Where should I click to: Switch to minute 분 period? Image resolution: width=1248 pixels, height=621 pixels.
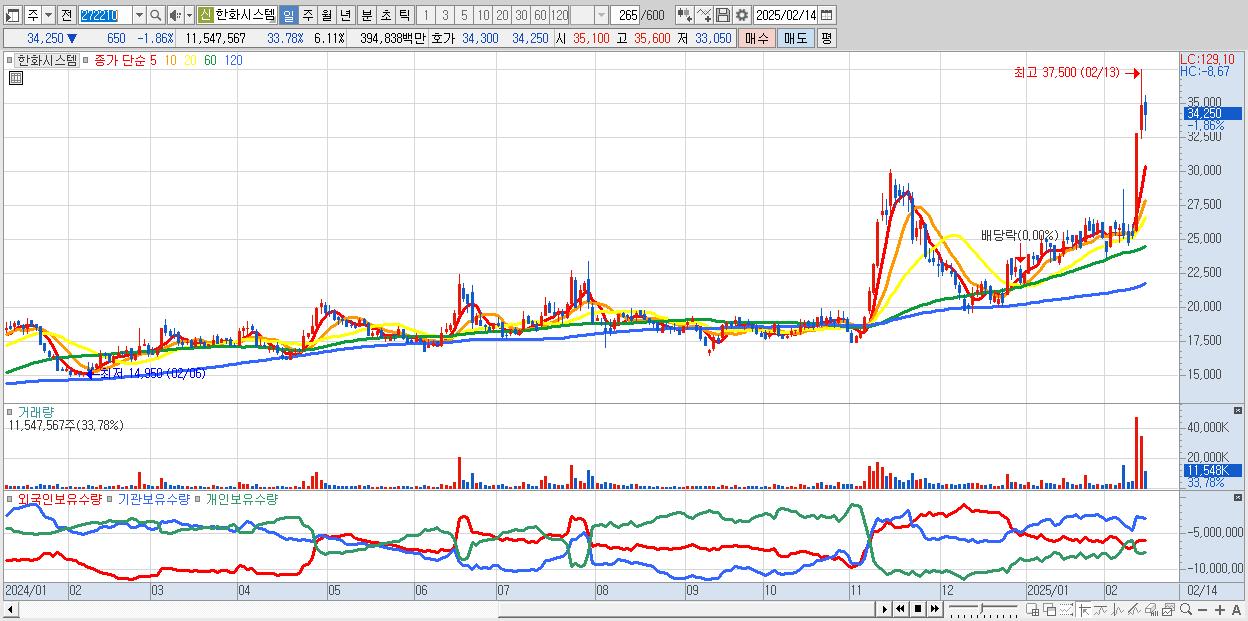(x=366, y=15)
